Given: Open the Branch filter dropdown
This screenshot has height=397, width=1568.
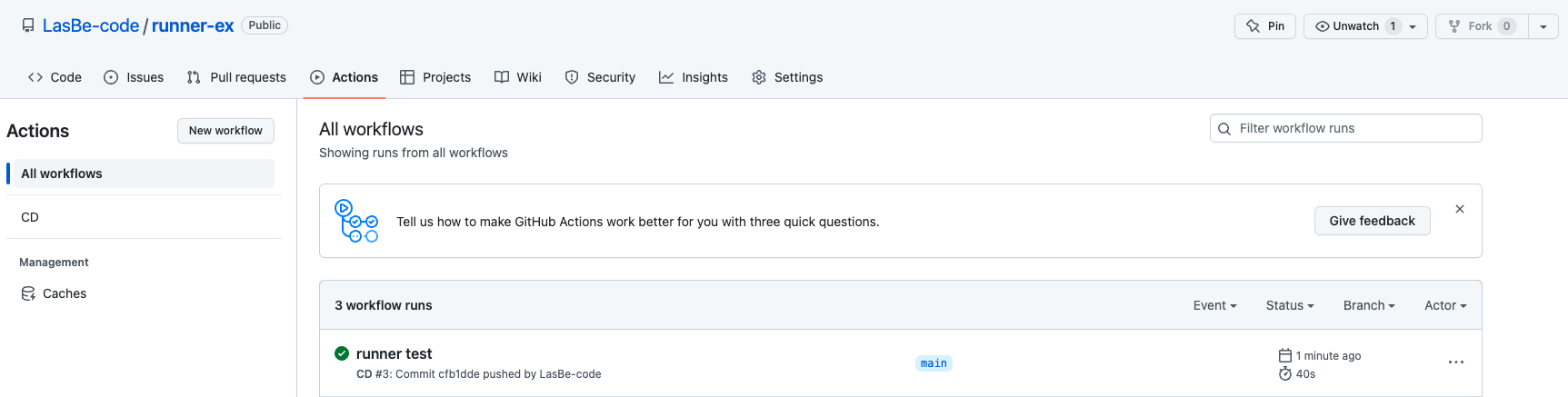Looking at the screenshot, I should click(1369, 305).
